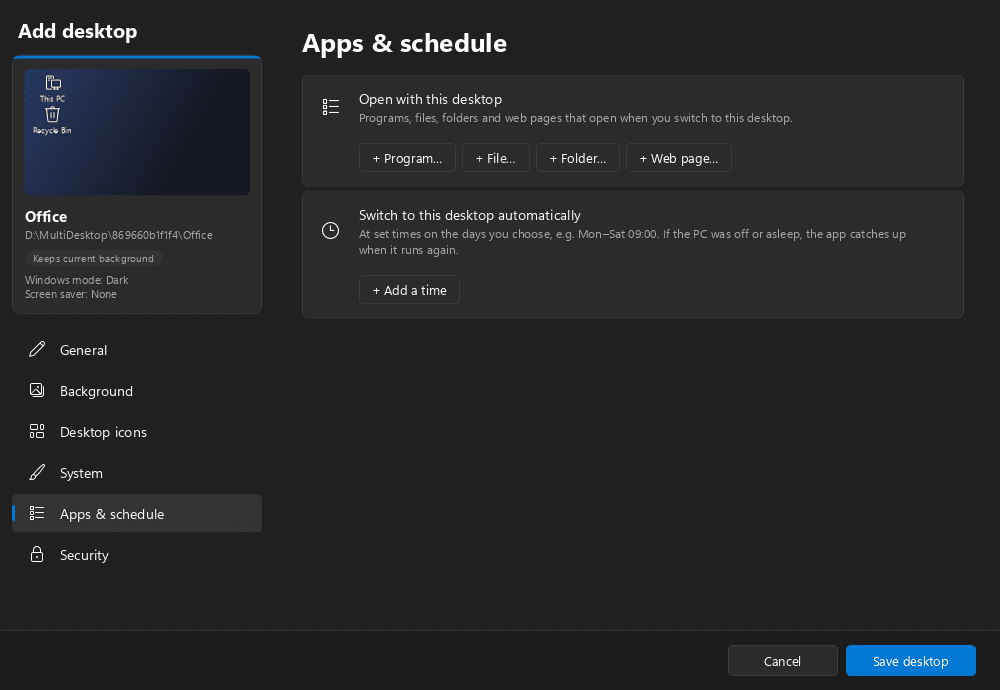Open the Desktop icons section
This screenshot has height=690, width=1000.
137,431
